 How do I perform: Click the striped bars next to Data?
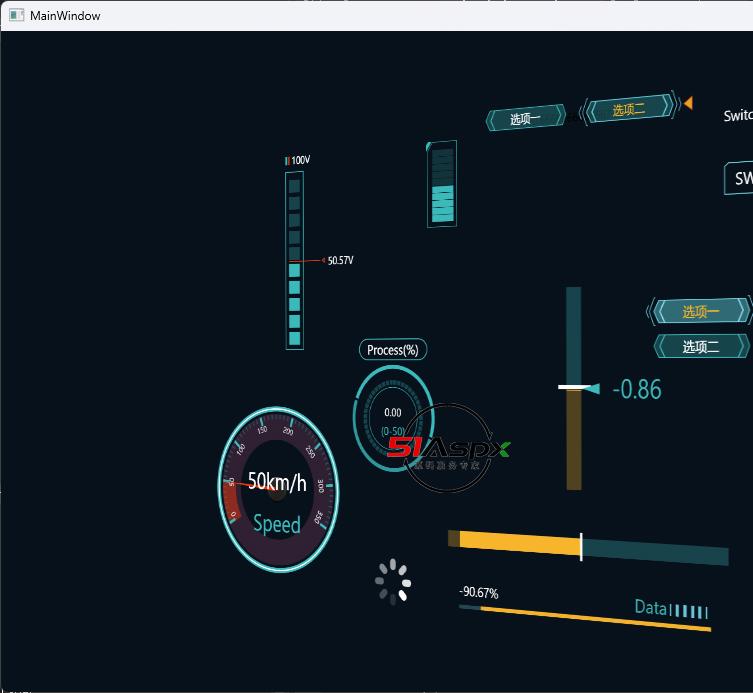point(691,611)
